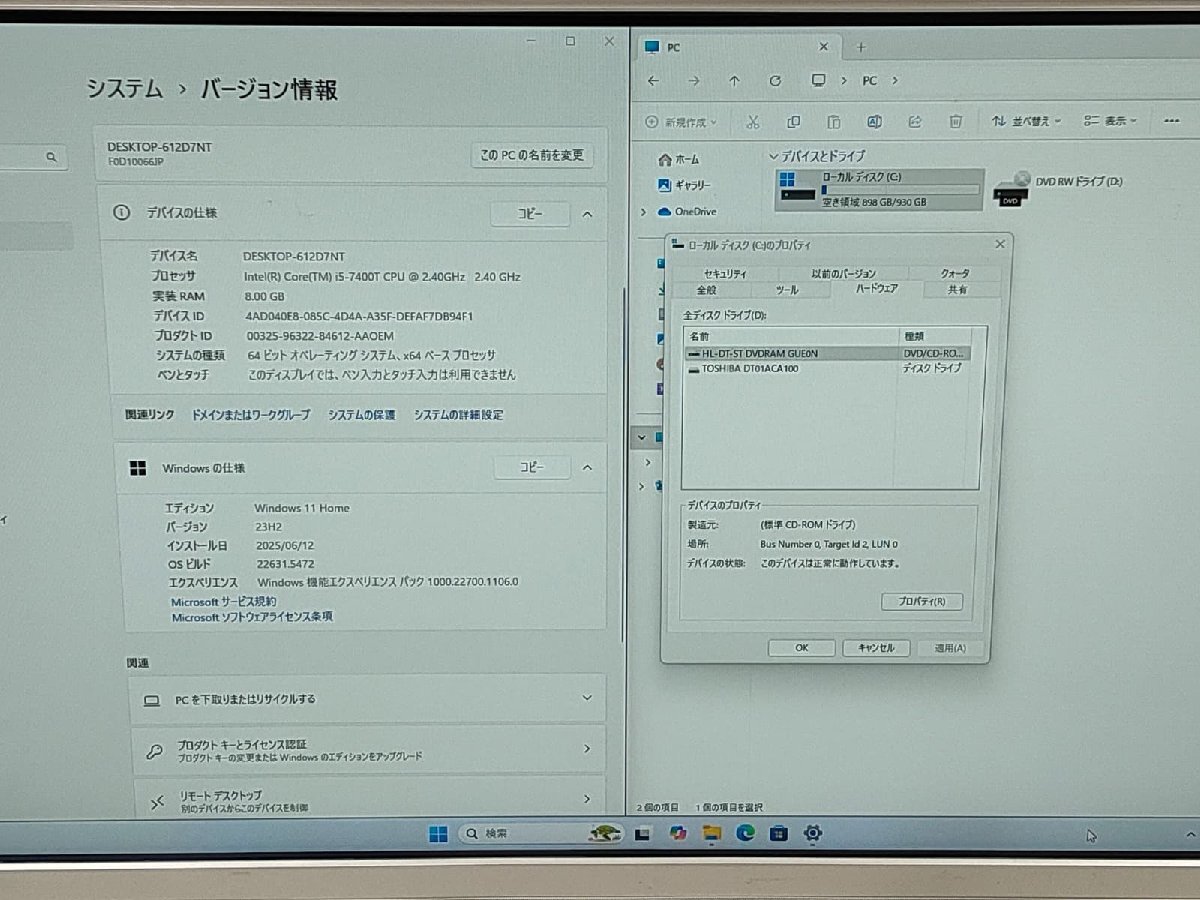Click the Delete trash icon in Explorer toolbar
The image size is (1200, 900).
coord(955,121)
